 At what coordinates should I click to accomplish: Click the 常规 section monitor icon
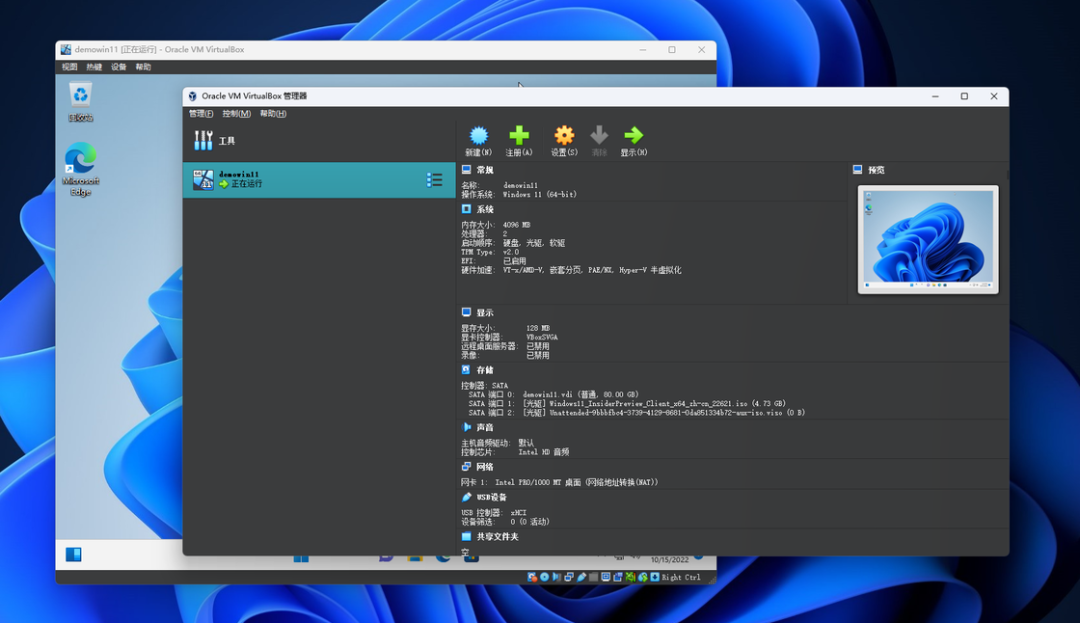tap(466, 169)
